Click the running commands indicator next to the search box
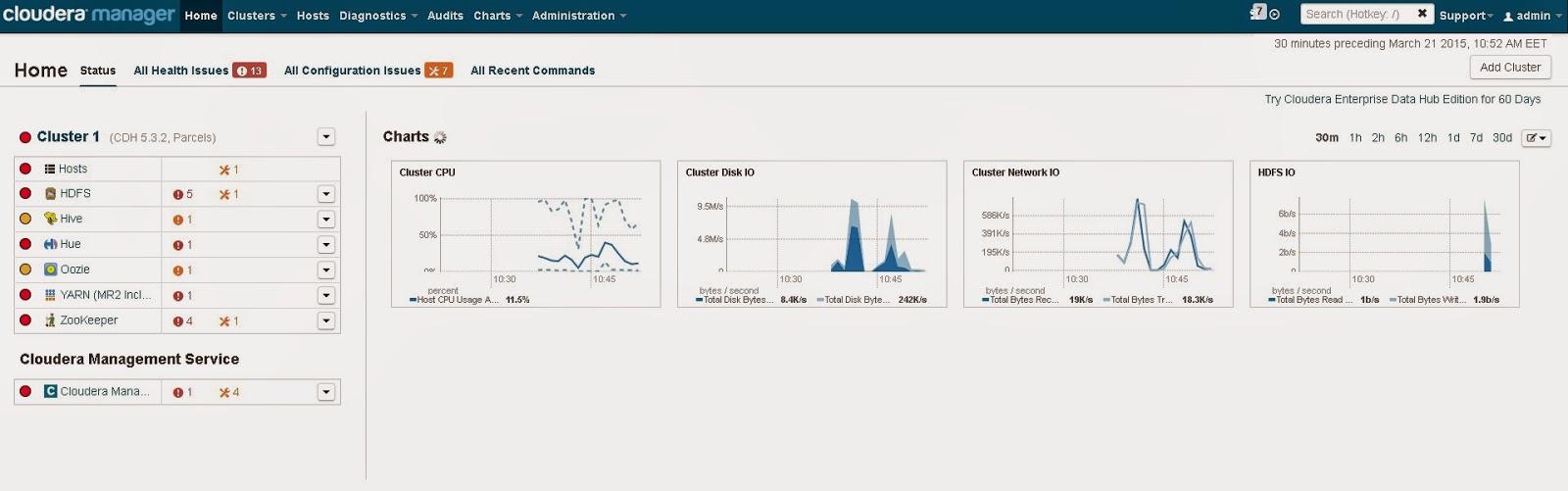The width and height of the screenshot is (1568, 491). tap(1275, 15)
